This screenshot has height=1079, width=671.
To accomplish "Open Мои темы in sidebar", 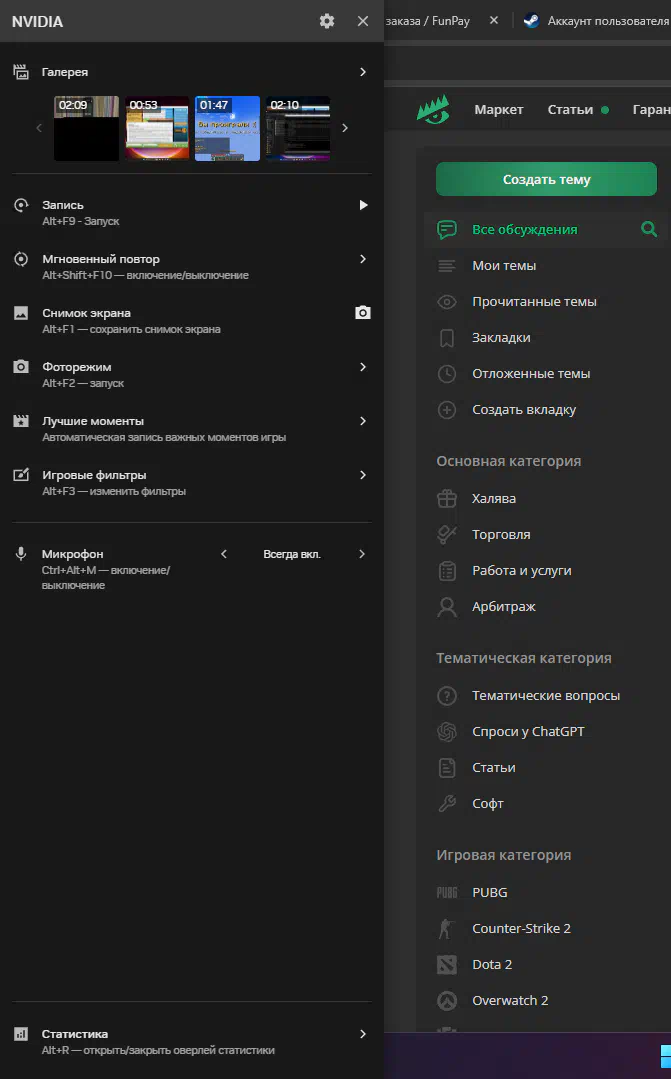I will pos(504,266).
